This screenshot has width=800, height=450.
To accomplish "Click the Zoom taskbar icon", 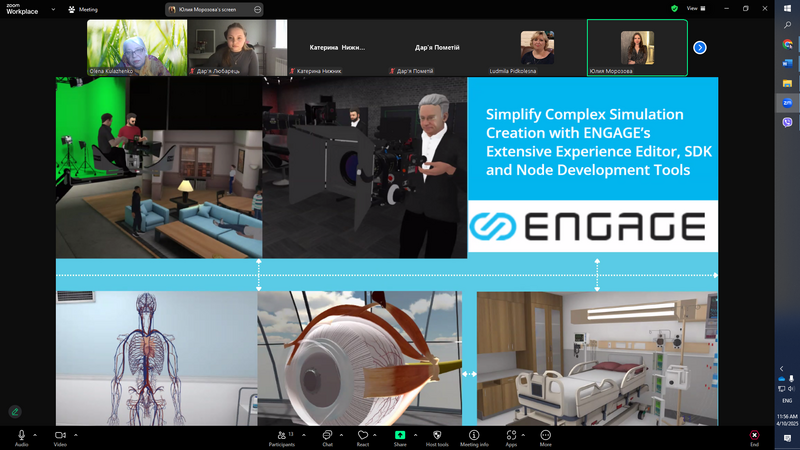I will tap(787, 103).
